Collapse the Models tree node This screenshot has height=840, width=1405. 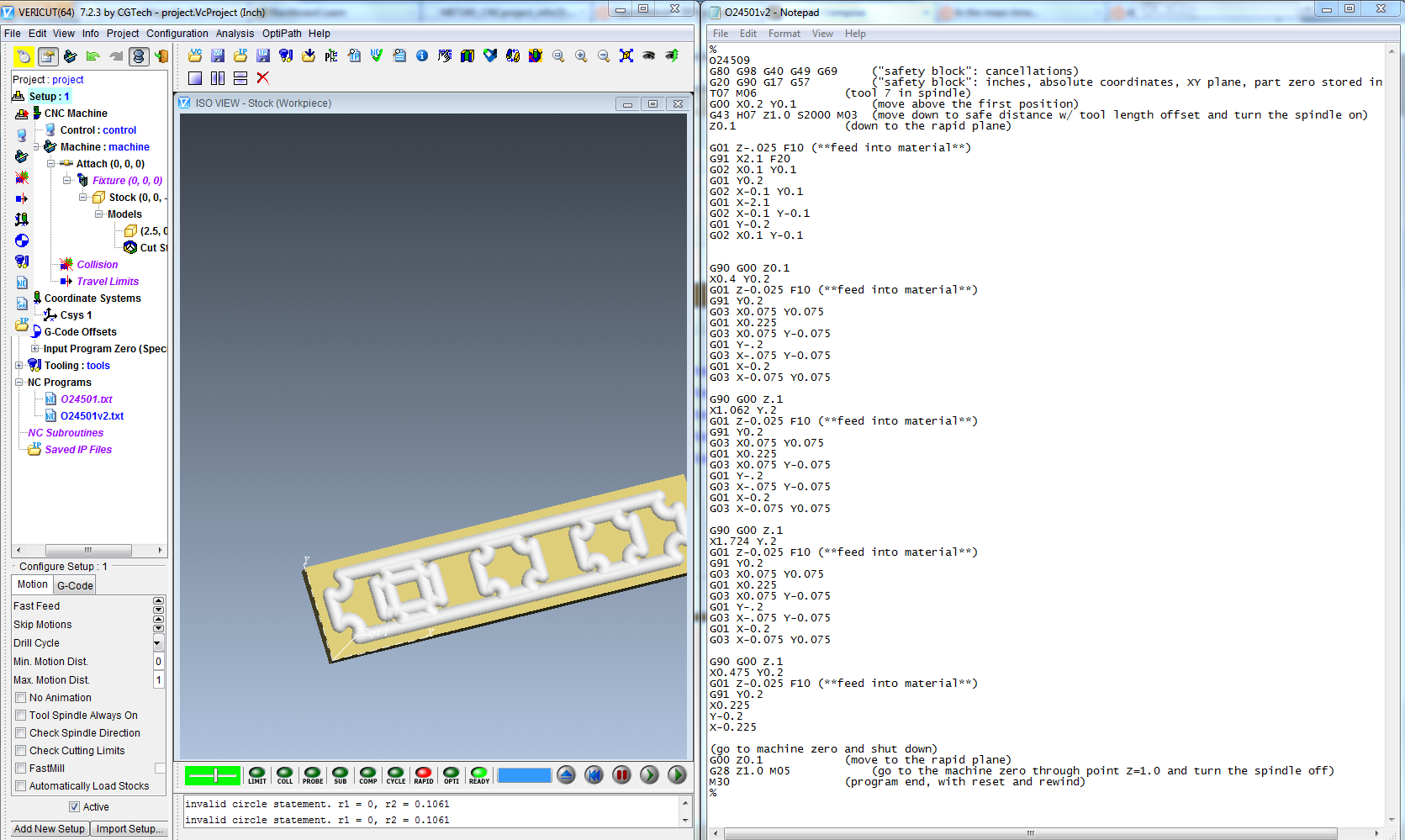99,214
